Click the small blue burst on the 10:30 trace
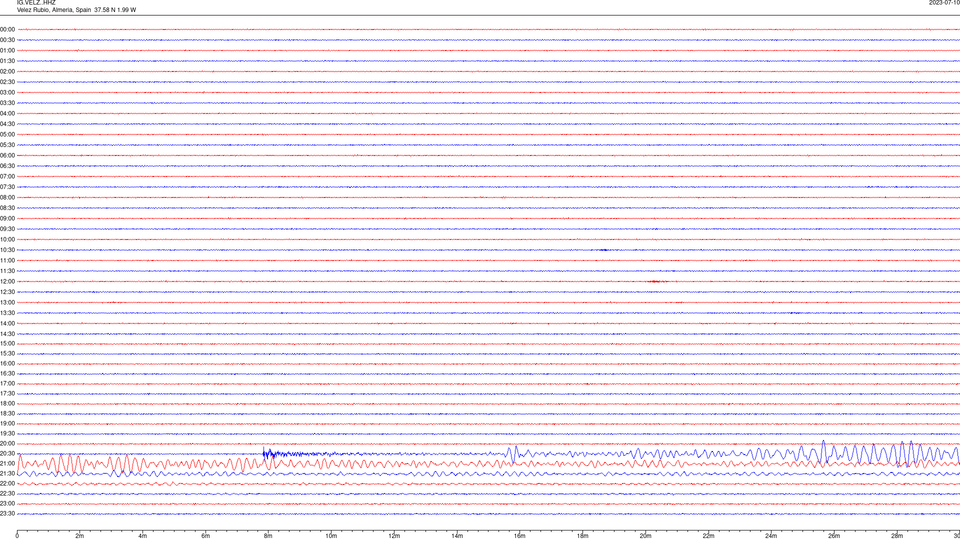Screen dimensions: 960x540 tap(603, 250)
